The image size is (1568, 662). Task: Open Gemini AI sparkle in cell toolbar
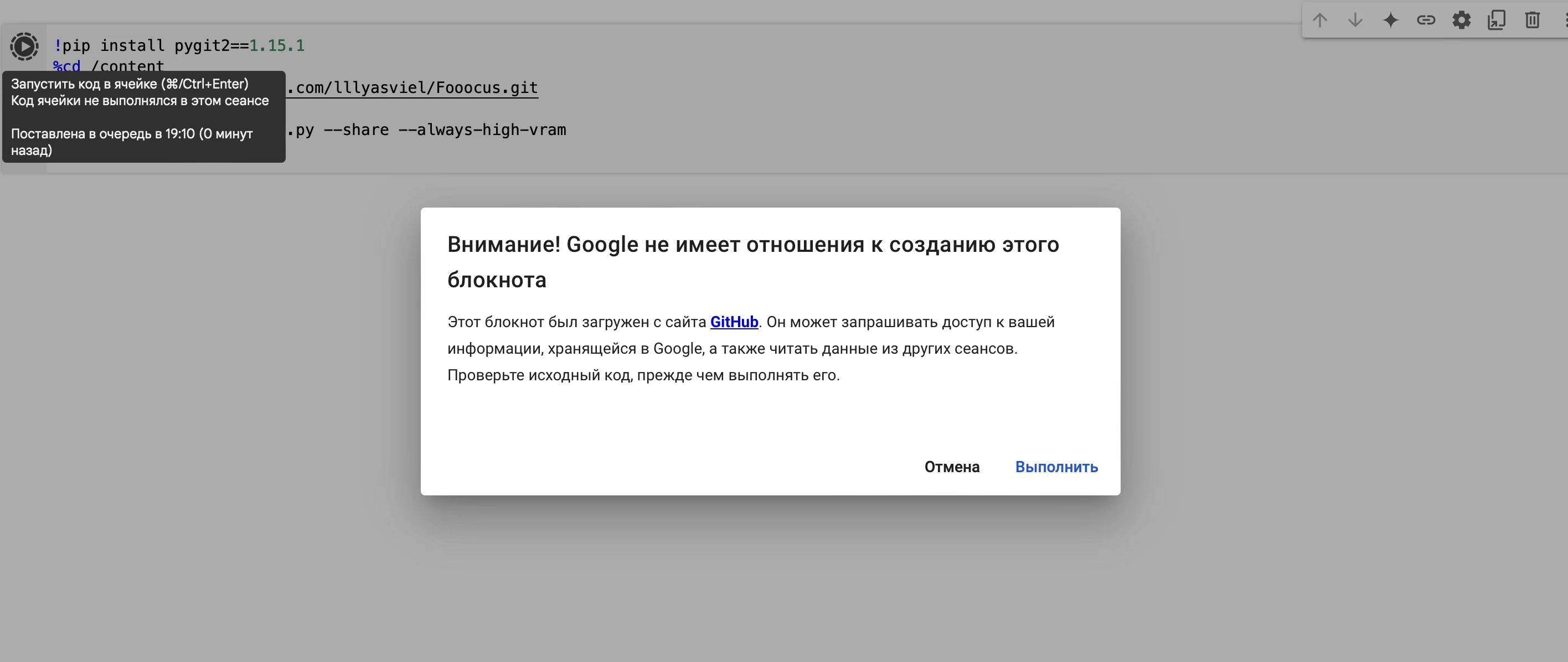[x=1390, y=20]
